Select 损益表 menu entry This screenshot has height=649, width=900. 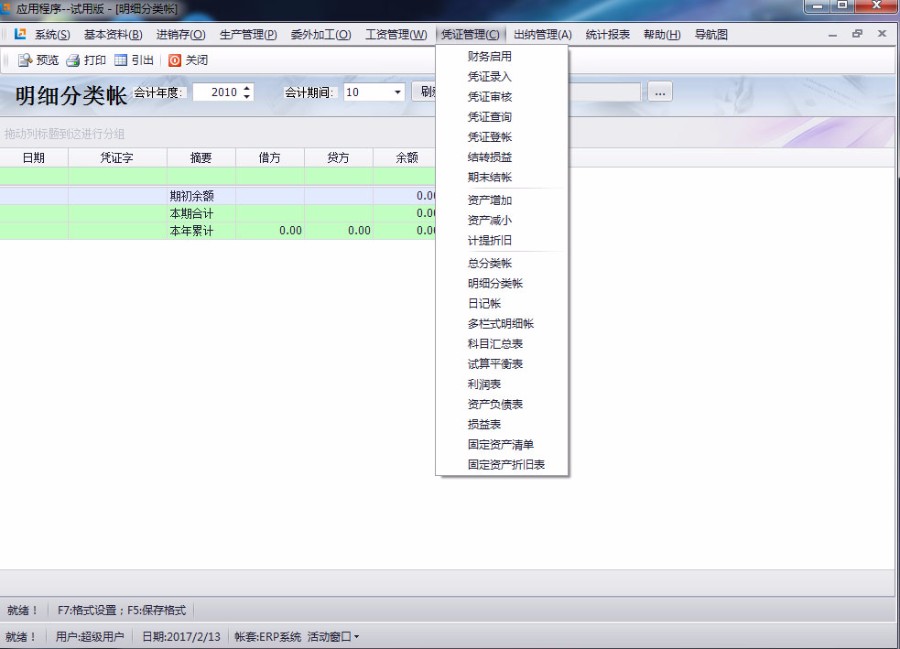(x=502, y=424)
